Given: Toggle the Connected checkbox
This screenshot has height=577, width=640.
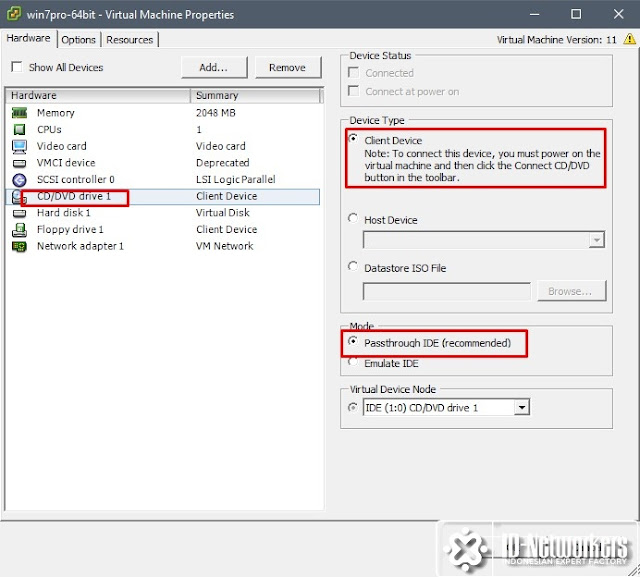Looking at the screenshot, I should pos(353,73).
